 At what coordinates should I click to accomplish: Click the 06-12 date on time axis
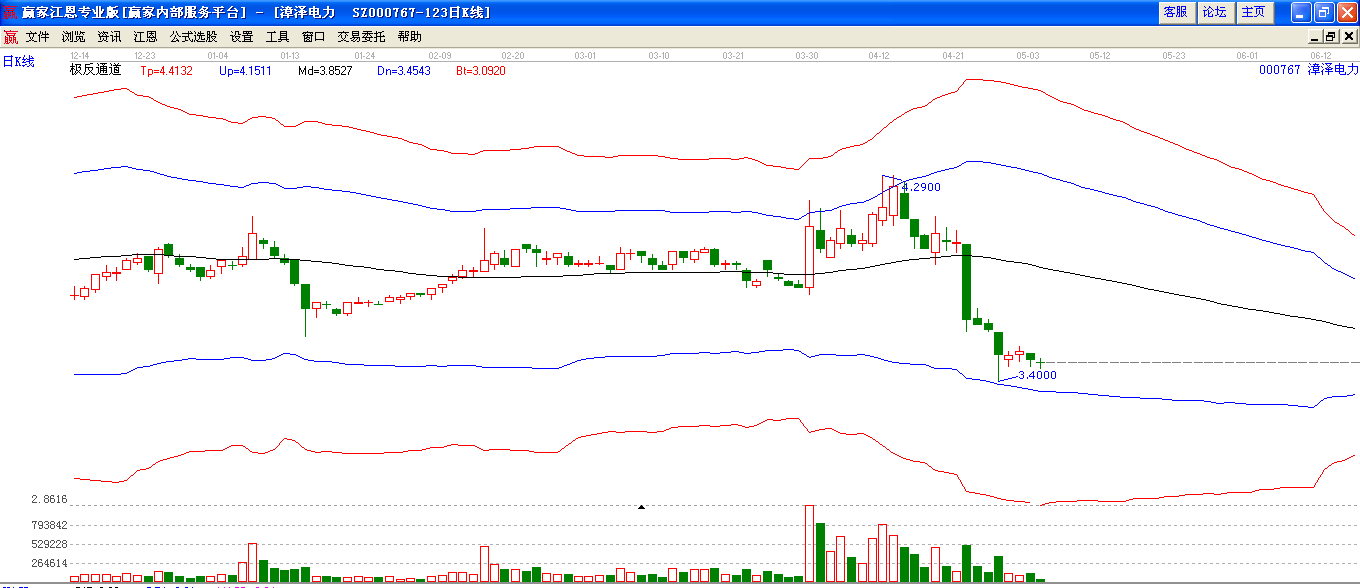pos(1321,55)
